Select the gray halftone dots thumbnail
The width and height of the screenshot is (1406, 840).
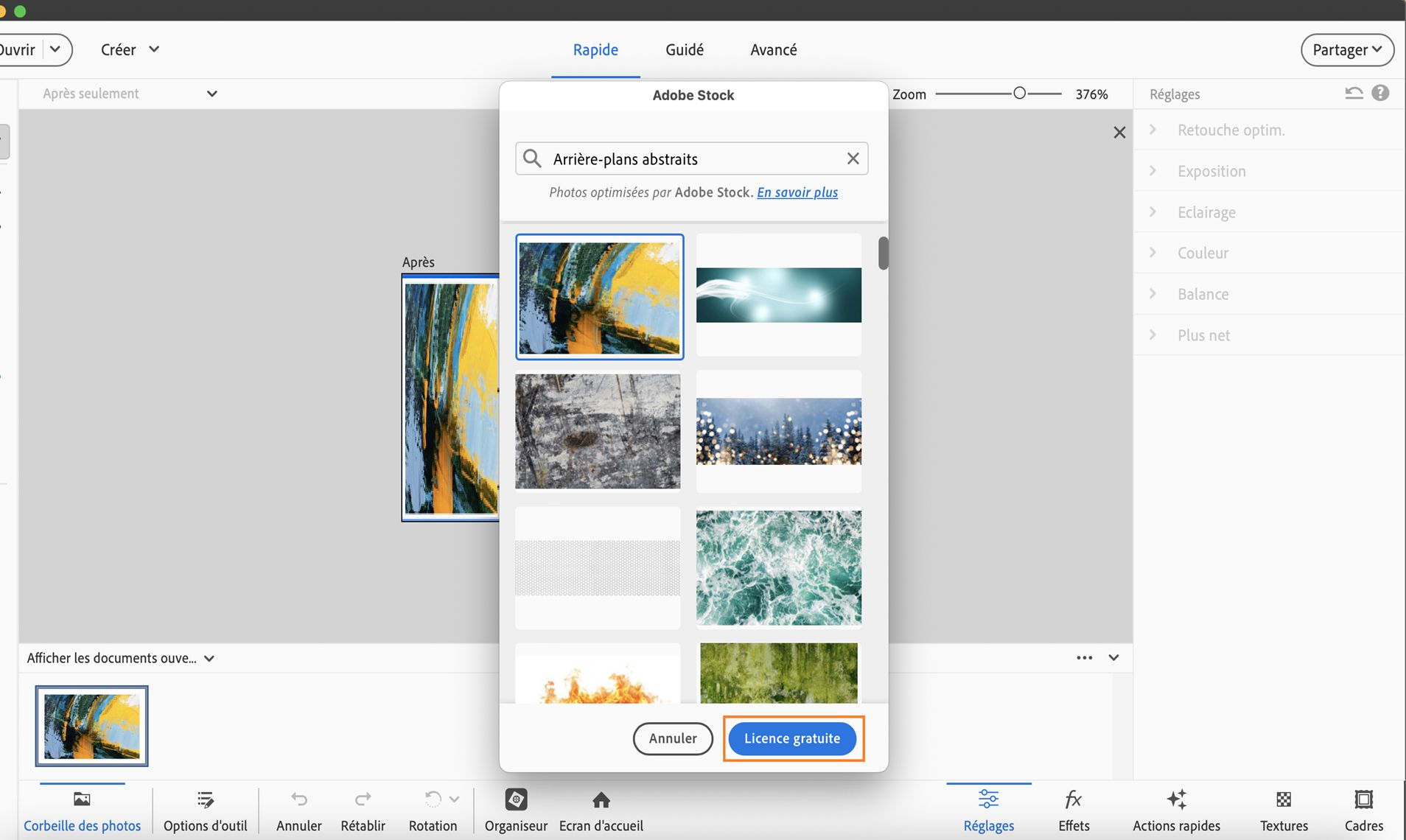coord(598,567)
